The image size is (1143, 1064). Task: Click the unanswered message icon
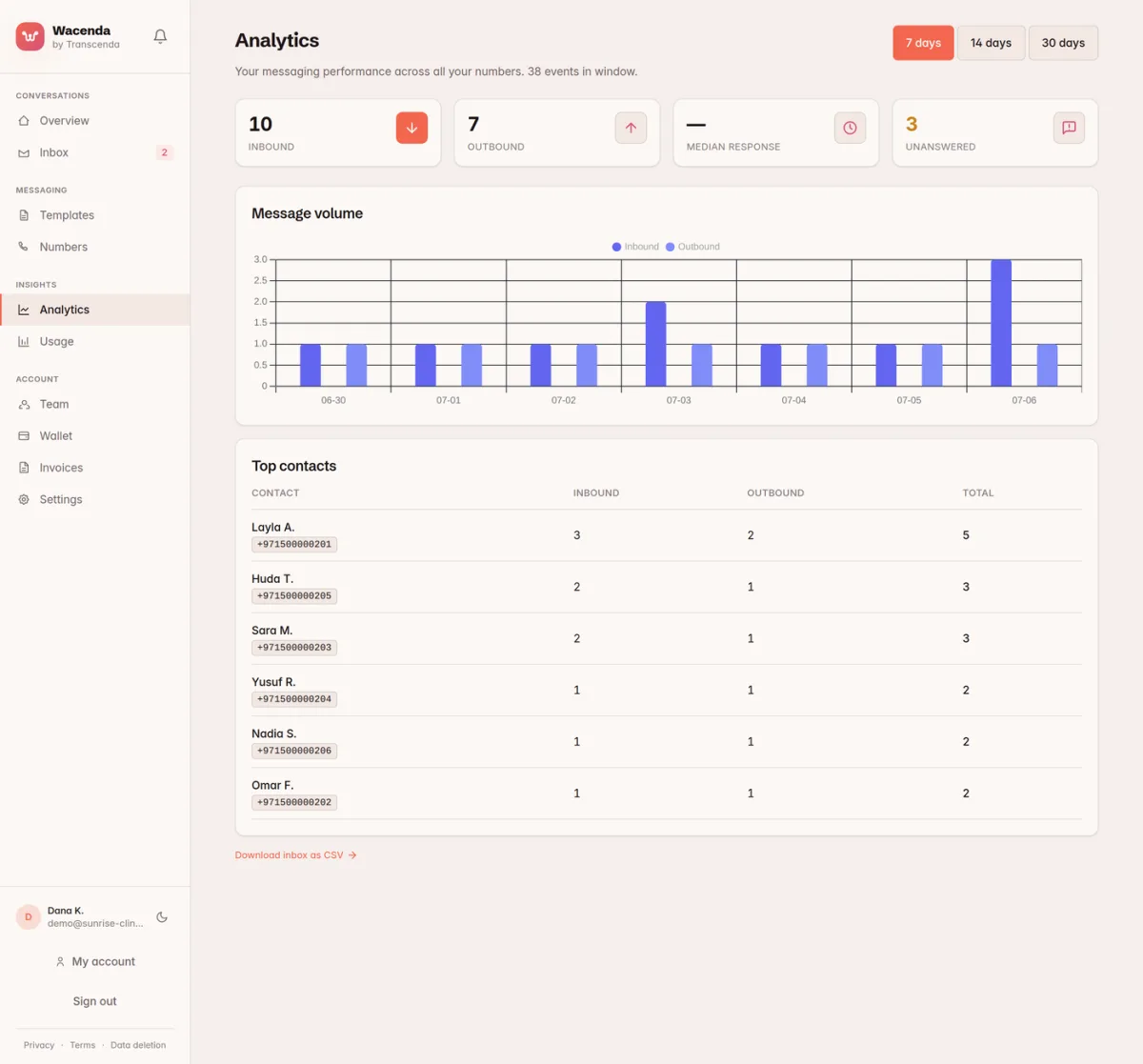tap(1069, 128)
